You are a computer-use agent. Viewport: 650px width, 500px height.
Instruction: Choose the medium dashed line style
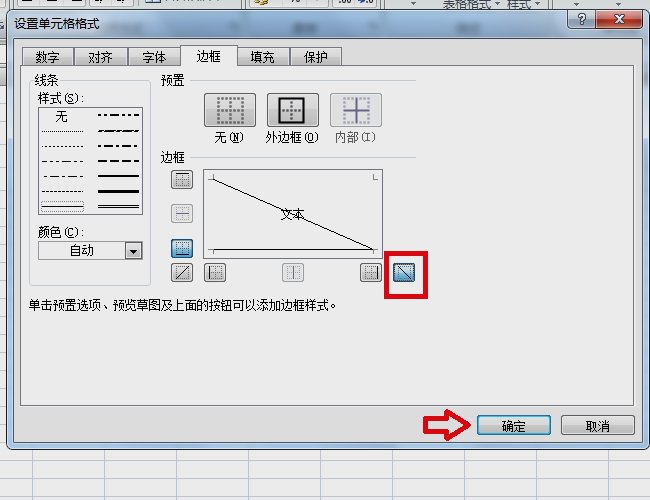[119, 161]
